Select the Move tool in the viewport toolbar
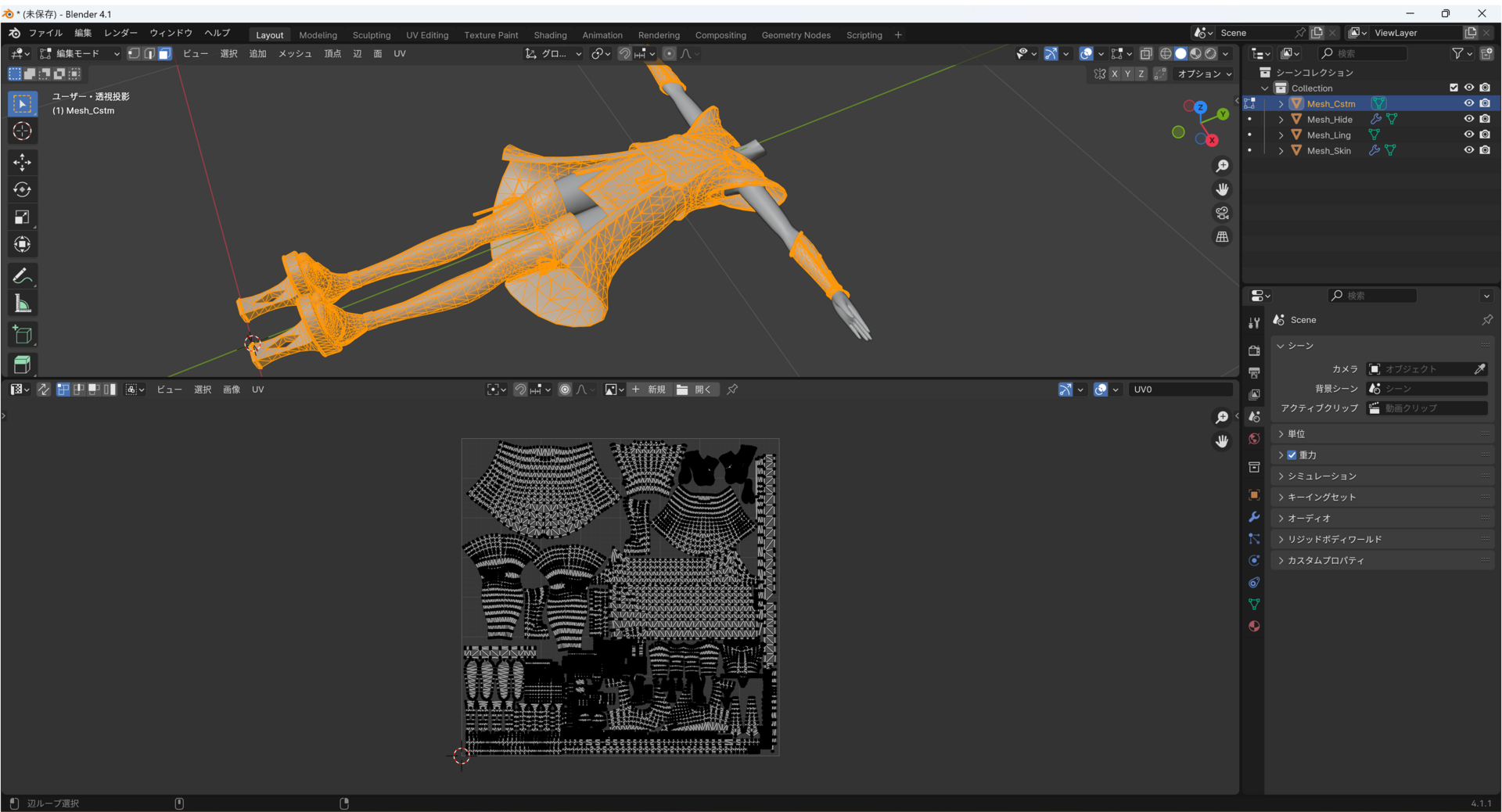The width and height of the screenshot is (1502, 812). pyautogui.click(x=22, y=162)
